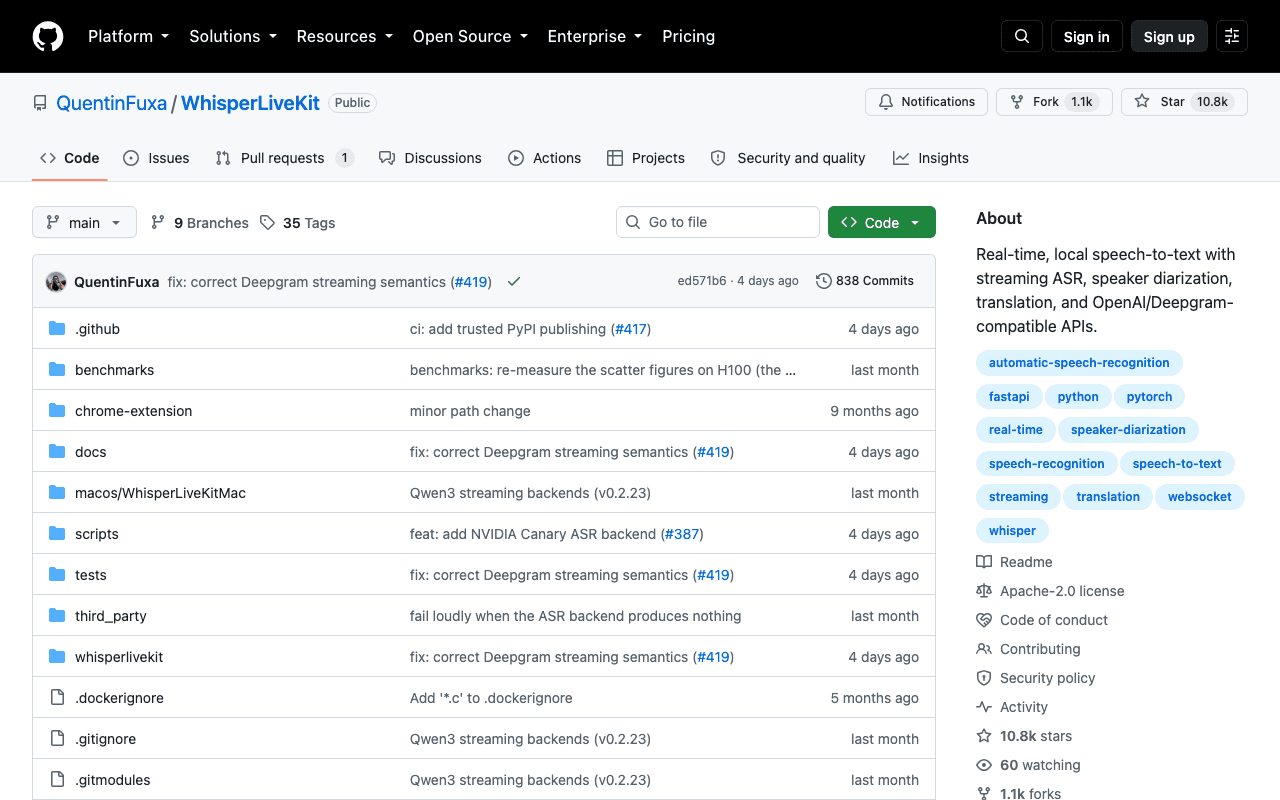This screenshot has height=800, width=1280.
Task: Open the Contributing link in About
Action: 1040,649
